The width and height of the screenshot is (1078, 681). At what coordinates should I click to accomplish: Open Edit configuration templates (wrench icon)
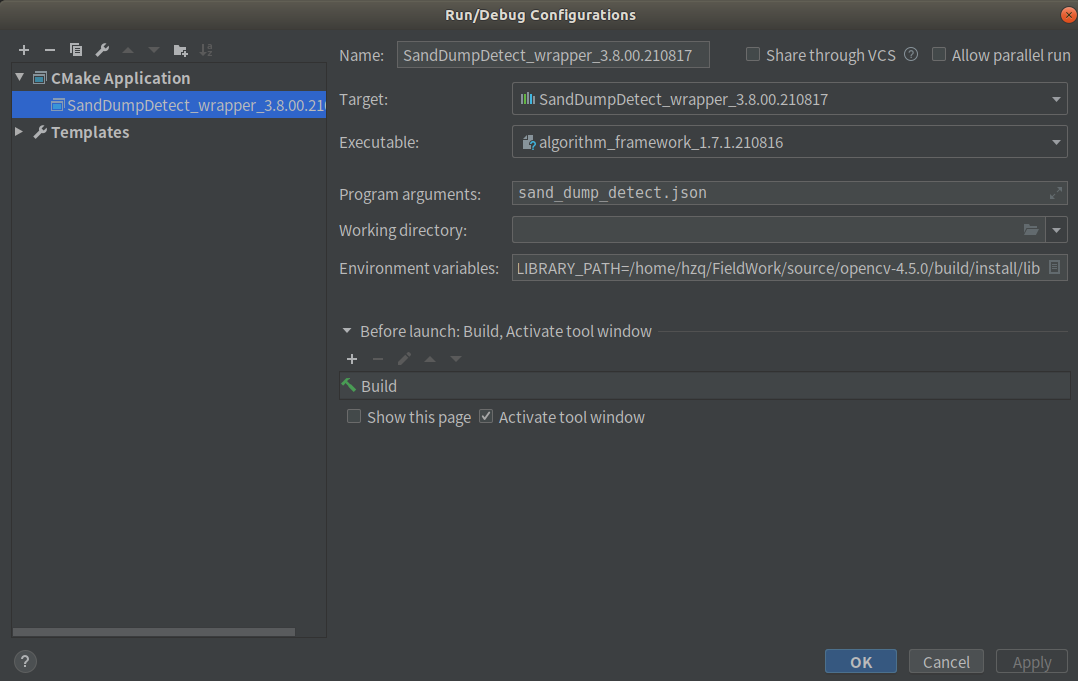[101, 49]
